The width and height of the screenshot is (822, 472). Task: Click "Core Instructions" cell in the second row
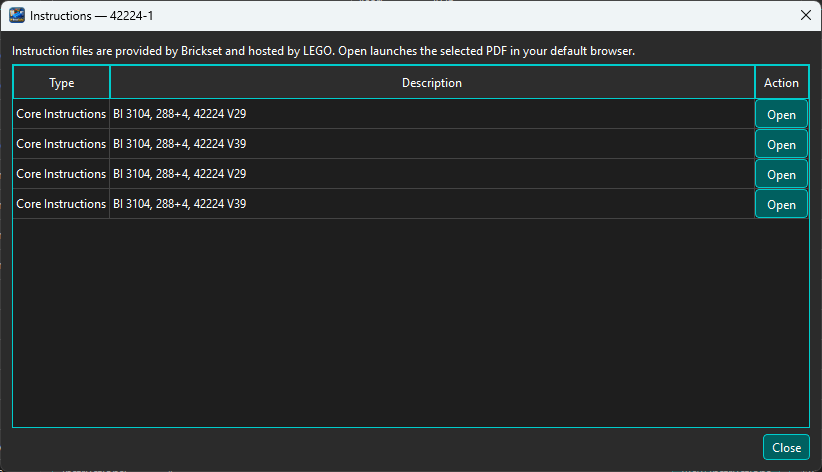click(61, 144)
